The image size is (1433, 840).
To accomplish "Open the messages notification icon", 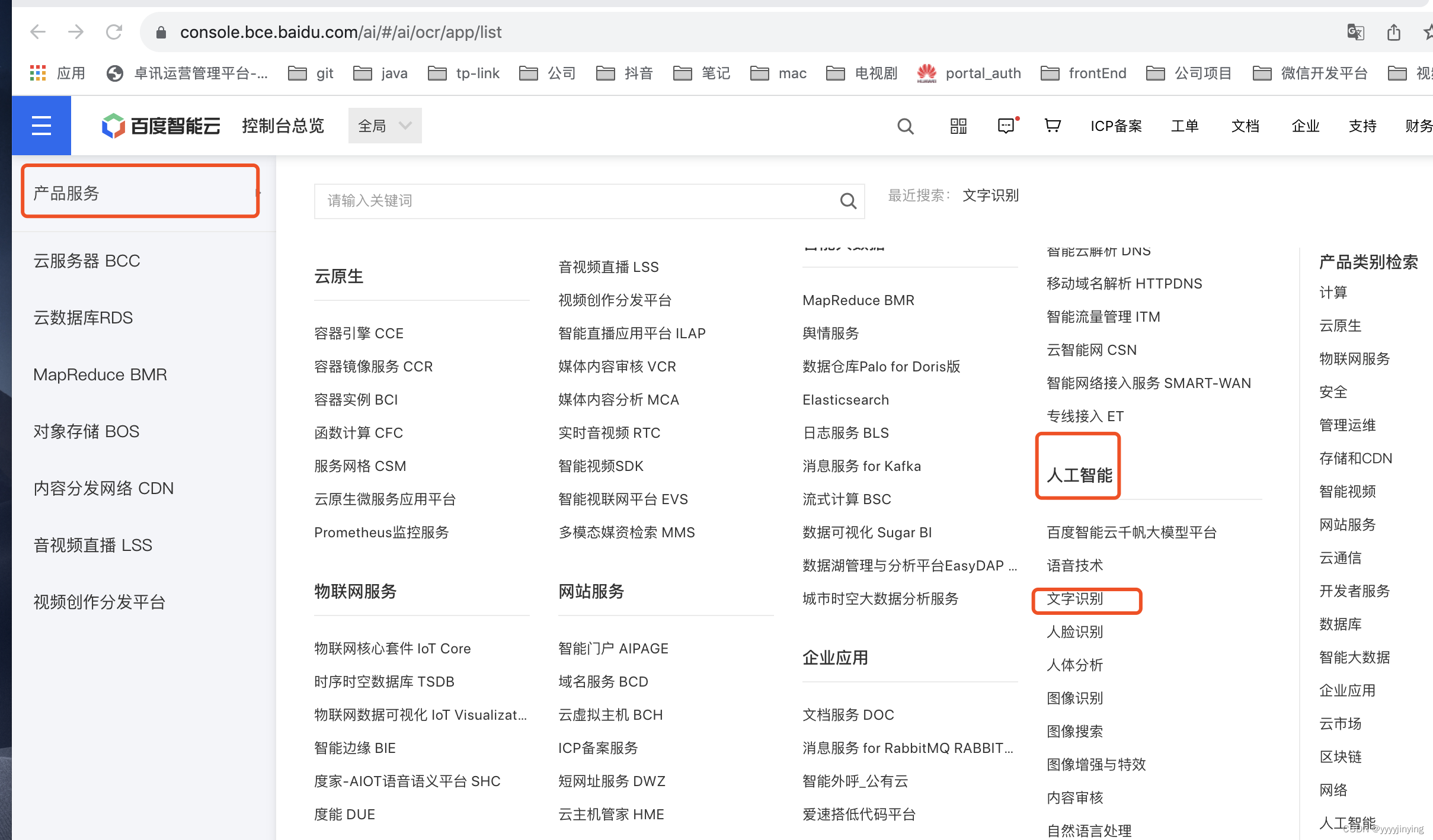I will (x=1007, y=126).
